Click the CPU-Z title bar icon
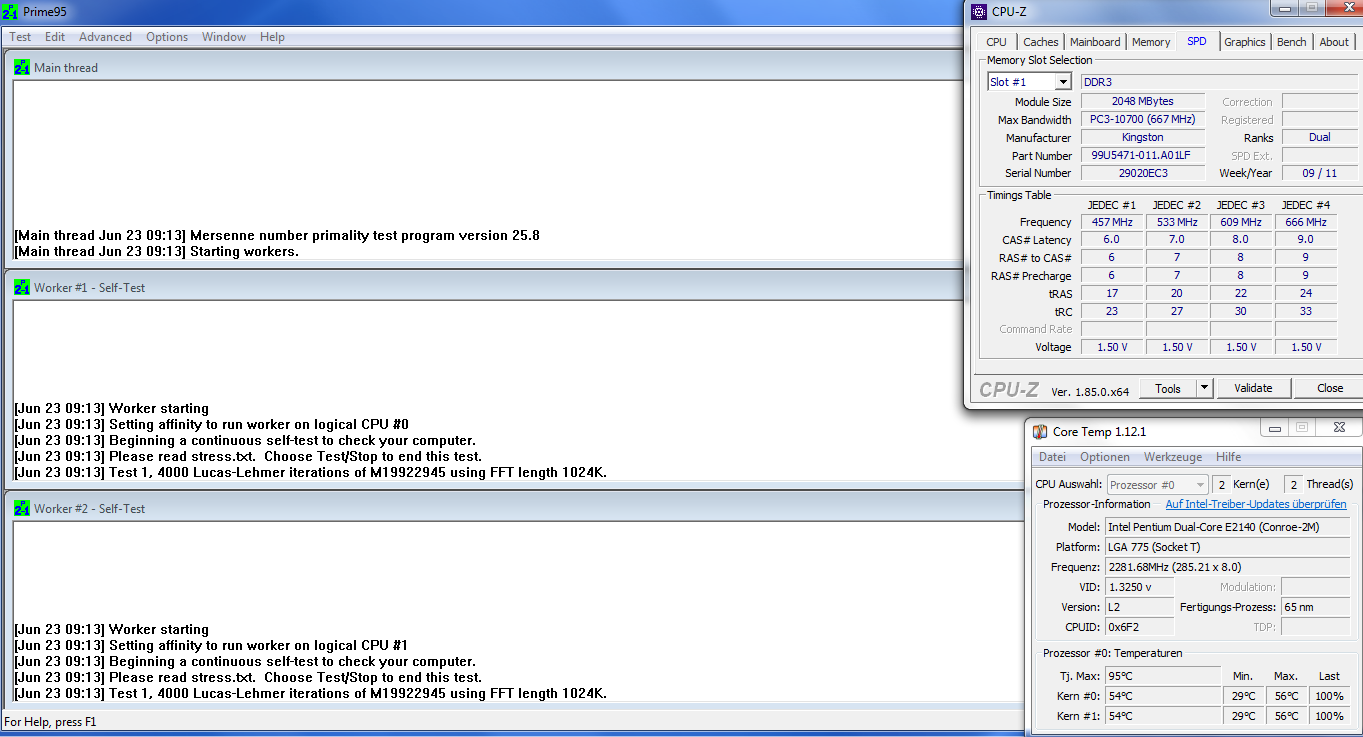The width and height of the screenshot is (1363, 737). click(x=978, y=11)
